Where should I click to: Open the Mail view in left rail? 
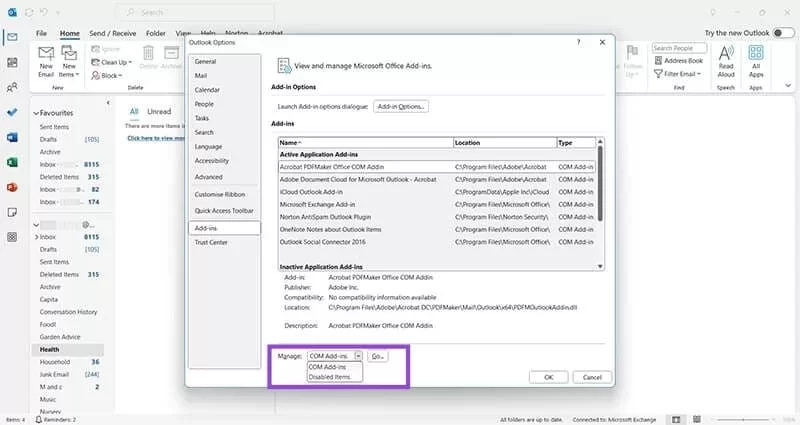click(x=12, y=37)
